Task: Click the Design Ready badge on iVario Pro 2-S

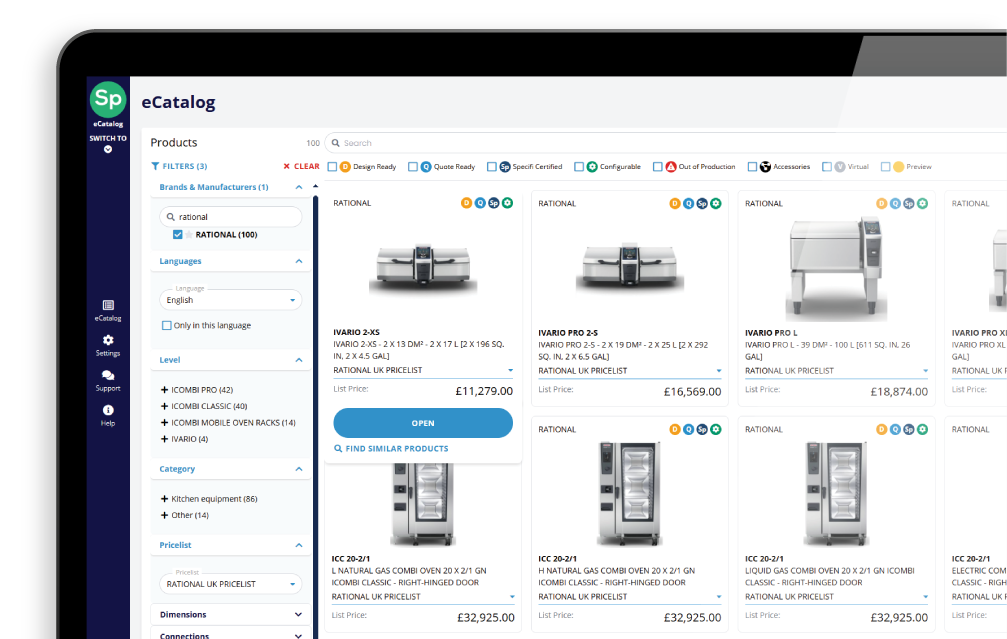Action: (x=674, y=204)
